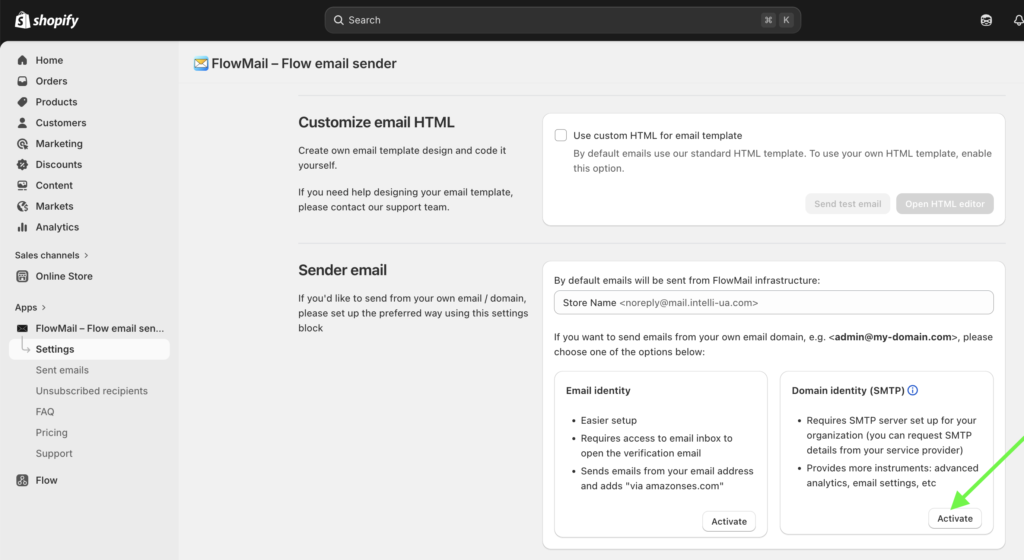Viewport: 1024px width, 560px height.
Task: Click the 'Customize email HTML' heading
Action: [x=376, y=123]
